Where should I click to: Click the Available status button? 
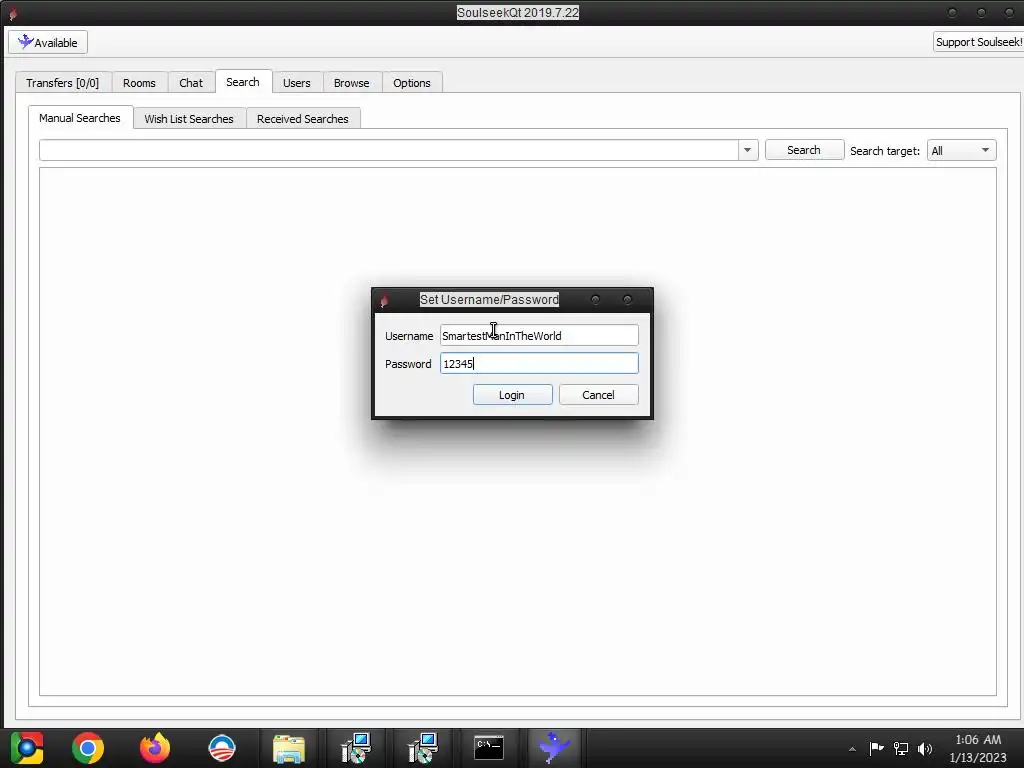[48, 42]
